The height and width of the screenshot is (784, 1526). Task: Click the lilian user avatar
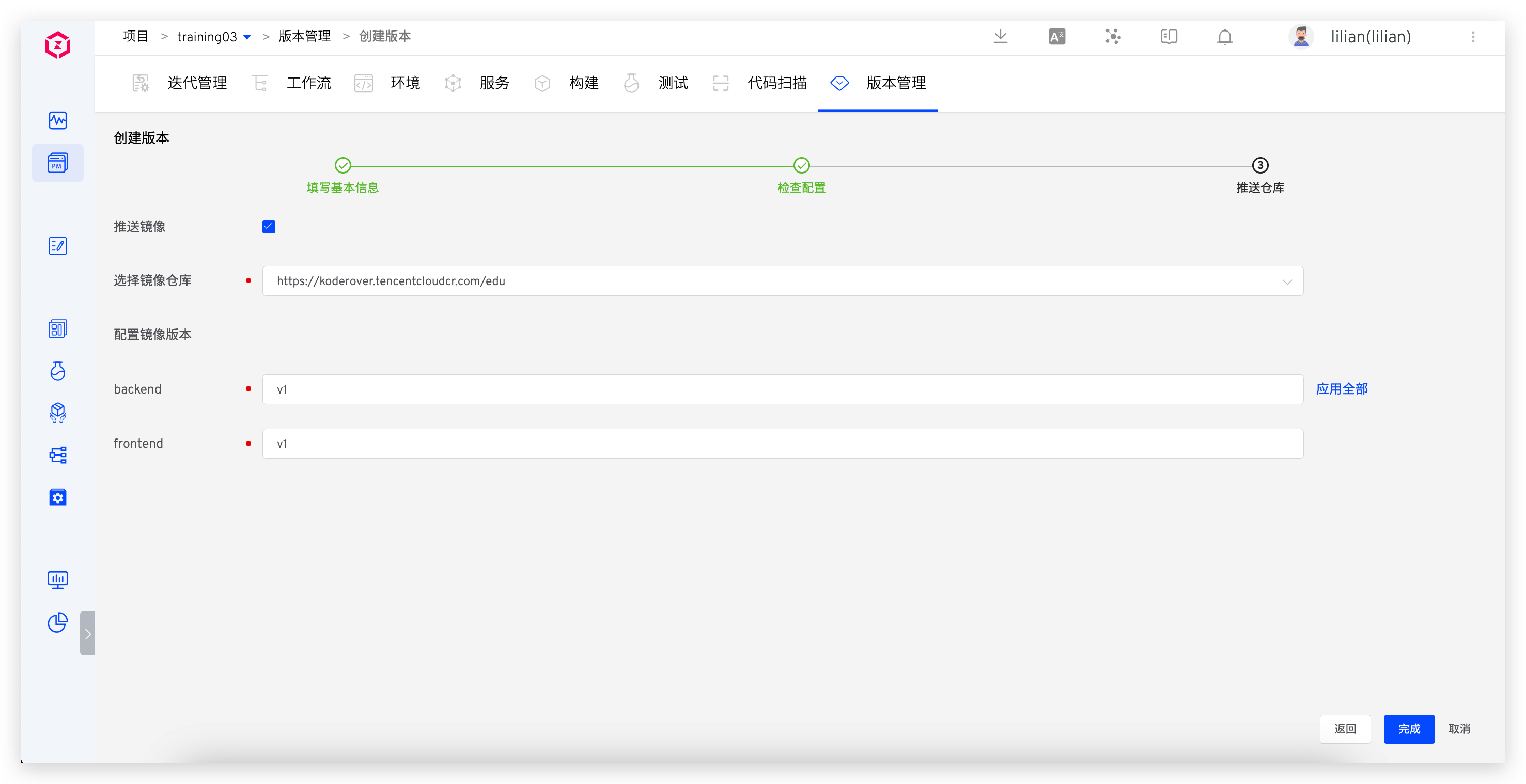pos(1300,37)
